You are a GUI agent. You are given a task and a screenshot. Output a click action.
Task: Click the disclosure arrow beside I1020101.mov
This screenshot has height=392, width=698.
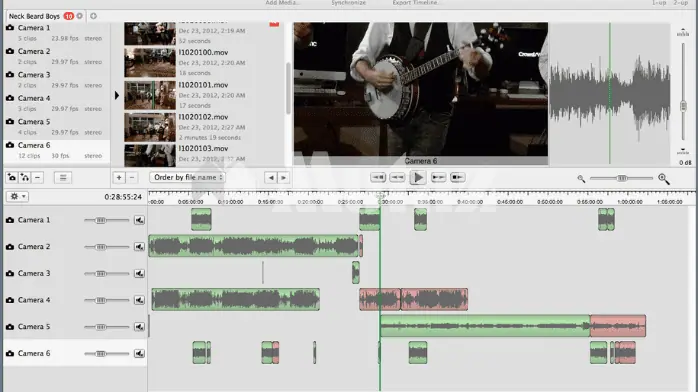(117, 95)
